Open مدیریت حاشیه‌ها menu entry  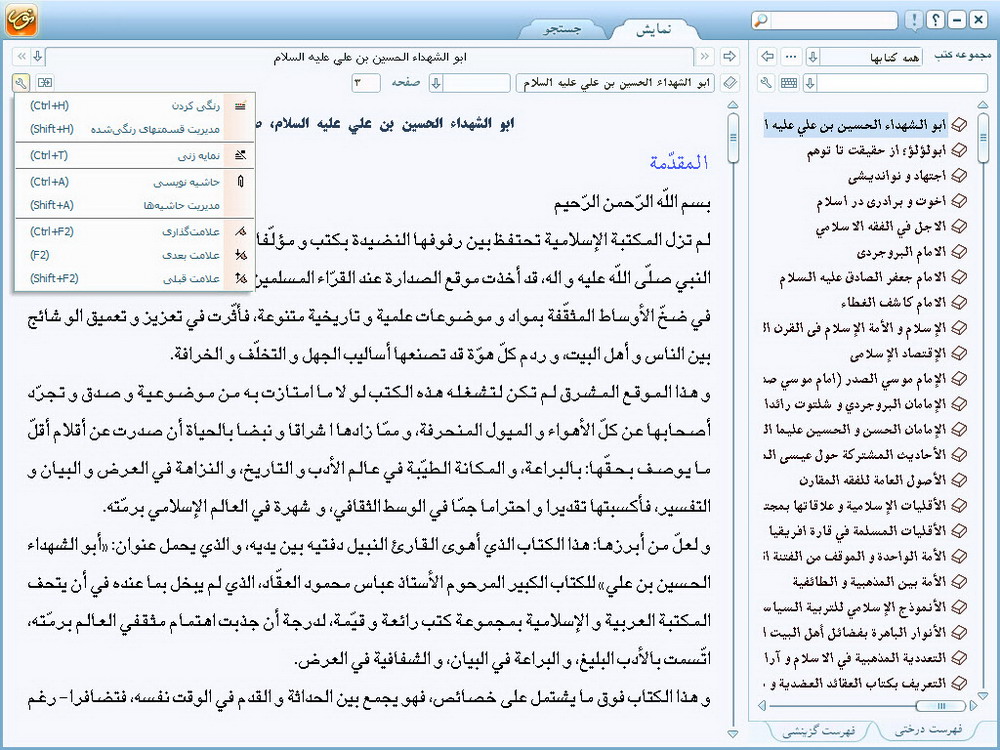coord(135,205)
